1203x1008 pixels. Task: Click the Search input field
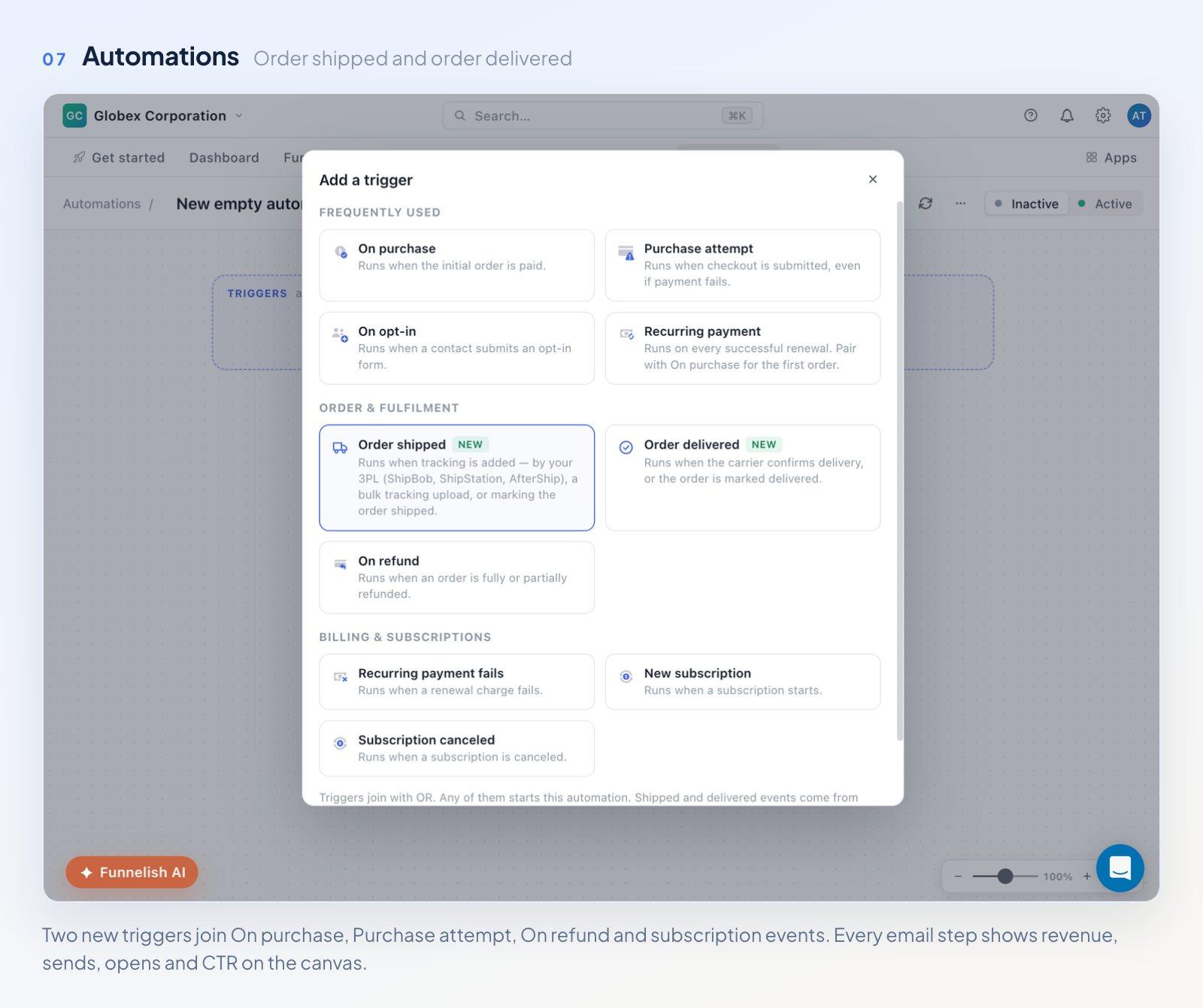click(602, 115)
